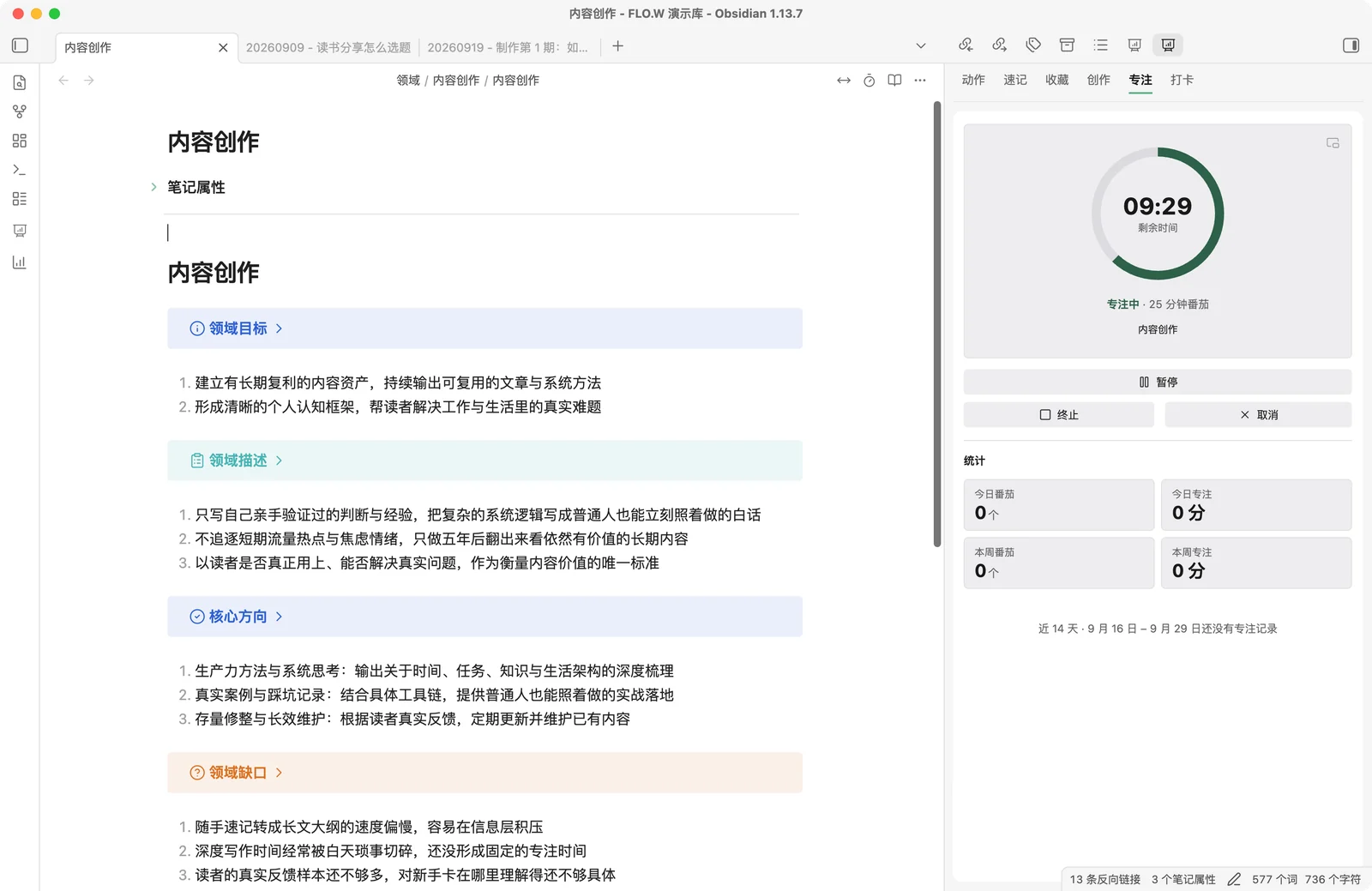Open the more options ellipsis menu
Image resolution: width=1372 pixels, height=891 pixels.
tap(920, 80)
